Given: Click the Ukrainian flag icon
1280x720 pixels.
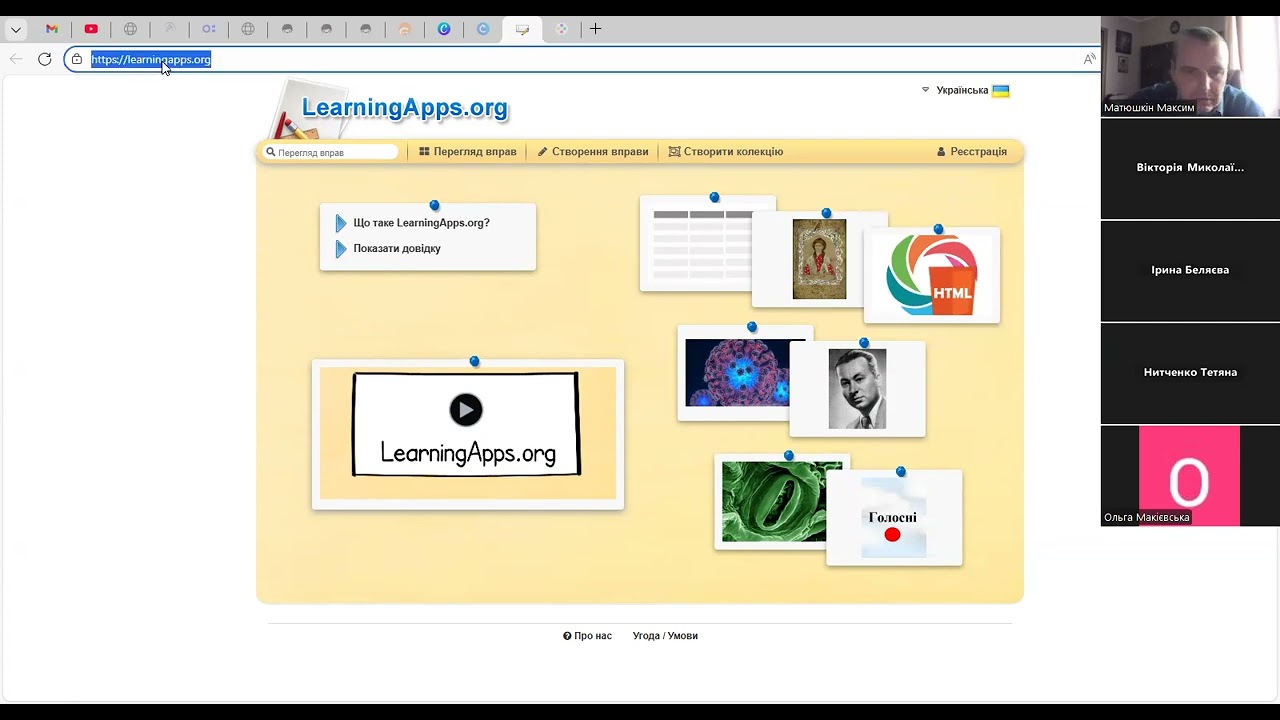Looking at the screenshot, I should [x=1001, y=90].
